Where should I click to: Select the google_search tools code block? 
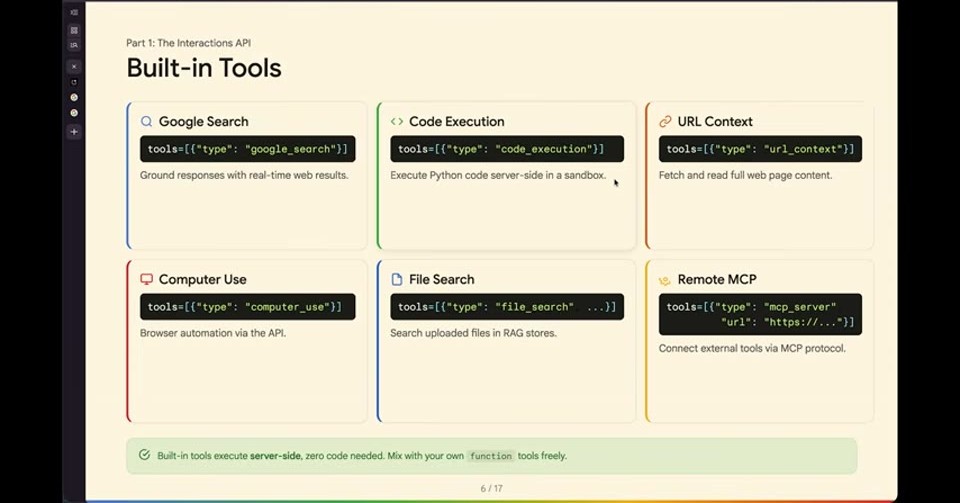[247, 149]
